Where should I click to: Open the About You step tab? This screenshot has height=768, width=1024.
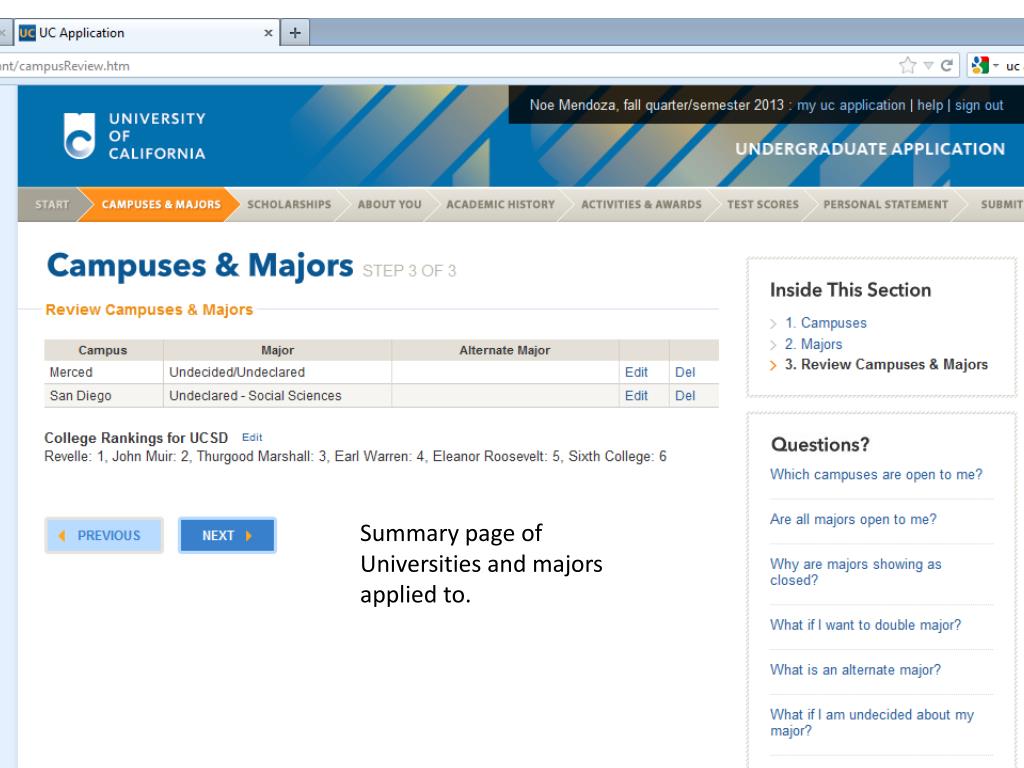[x=389, y=204]
